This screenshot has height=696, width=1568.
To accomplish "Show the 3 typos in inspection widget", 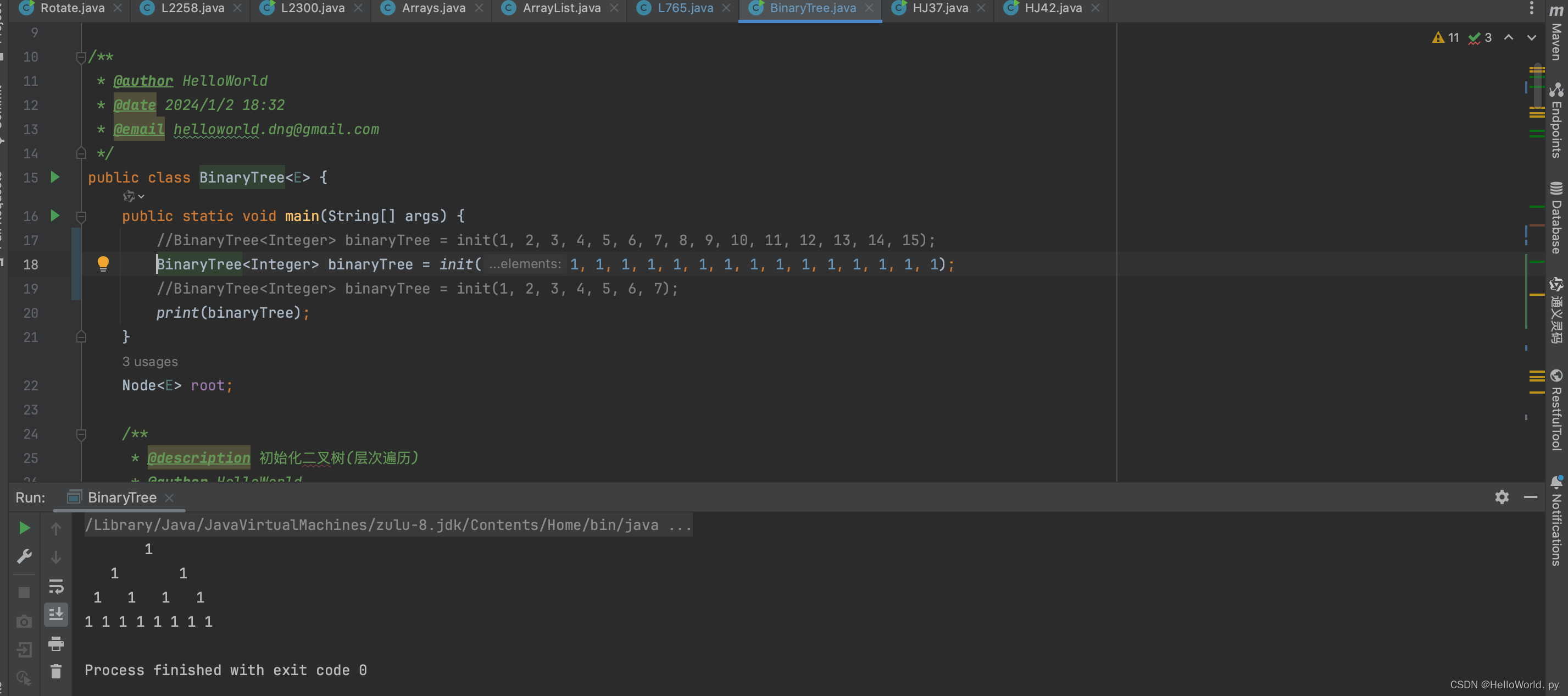I will [1480, 38].
